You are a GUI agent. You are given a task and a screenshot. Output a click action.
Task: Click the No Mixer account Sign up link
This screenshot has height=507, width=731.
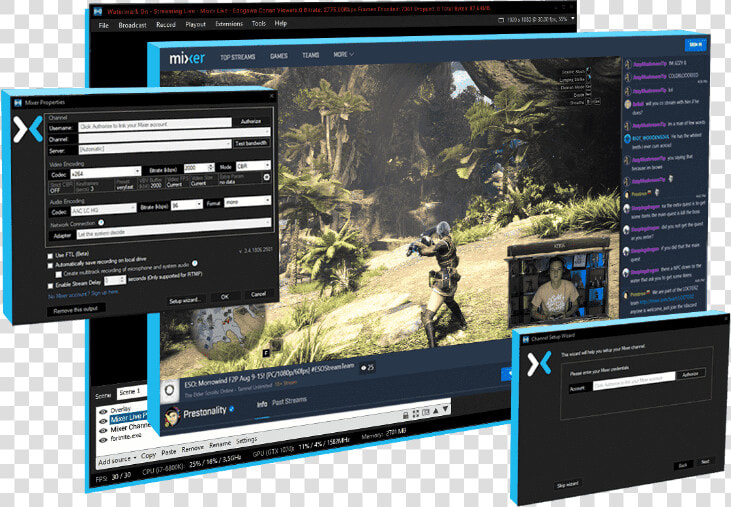tap(83, 294)
